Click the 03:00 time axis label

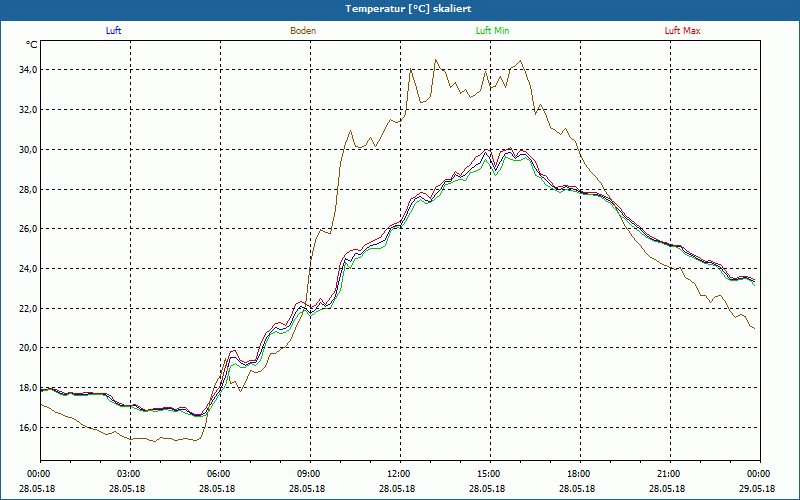[129, 474]
